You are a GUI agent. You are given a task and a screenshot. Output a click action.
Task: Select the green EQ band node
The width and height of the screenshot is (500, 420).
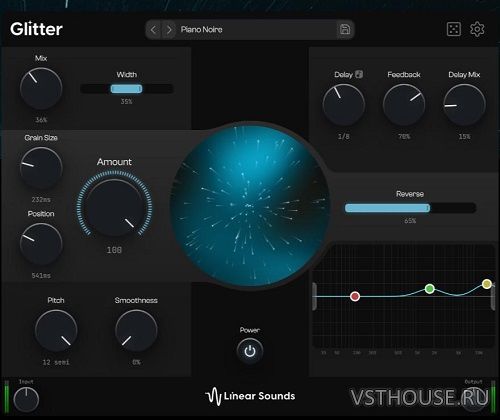coord(430,289)
